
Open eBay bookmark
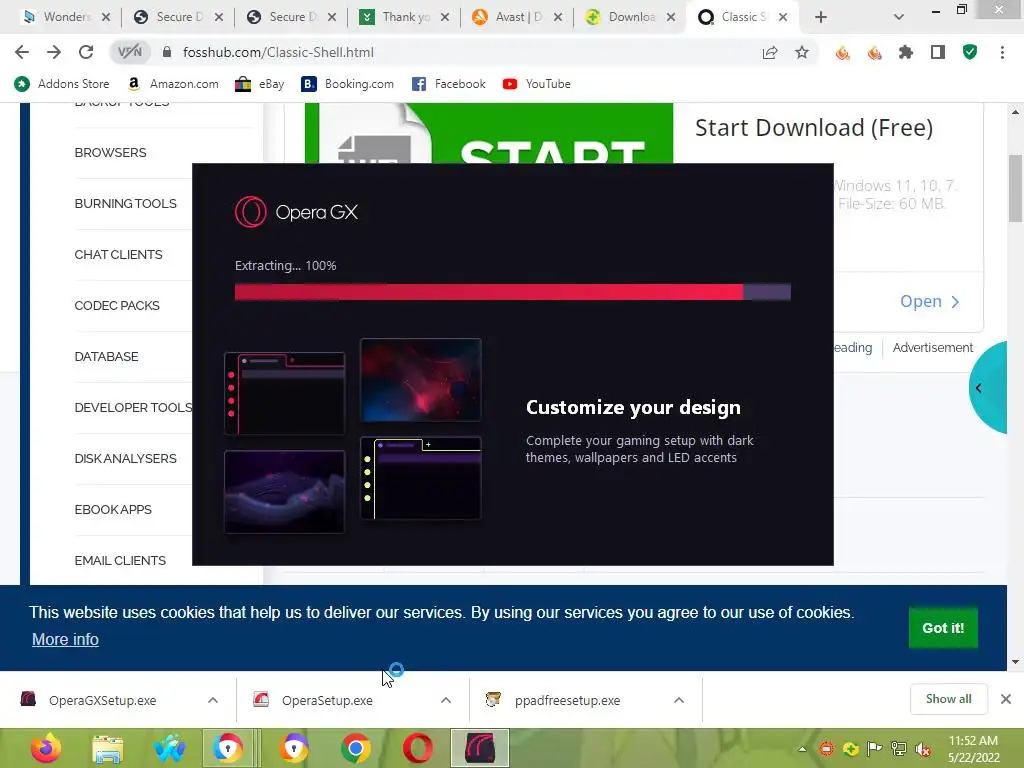[x=260, y=84]
